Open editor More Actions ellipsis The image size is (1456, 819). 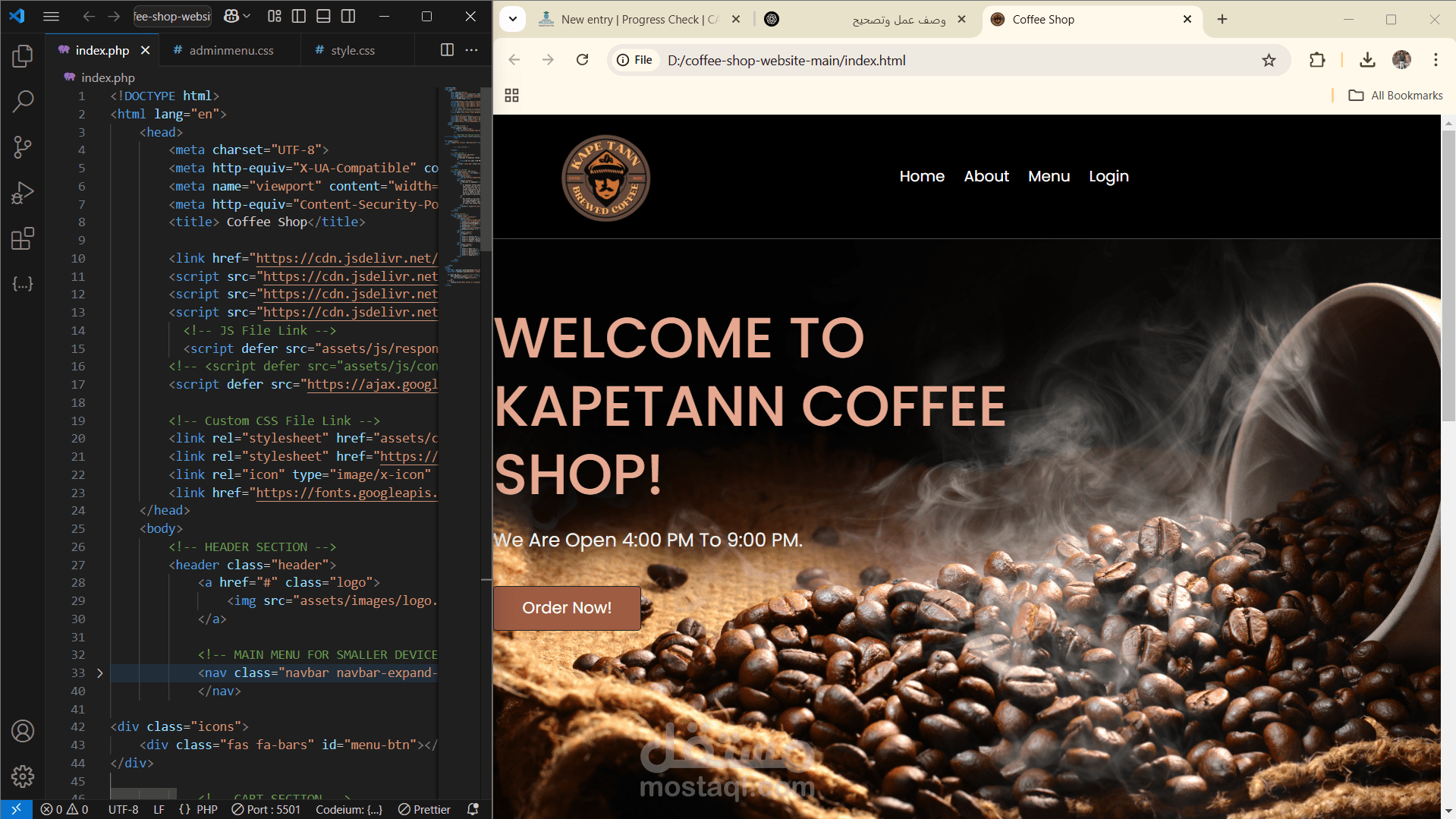(472, 50)
